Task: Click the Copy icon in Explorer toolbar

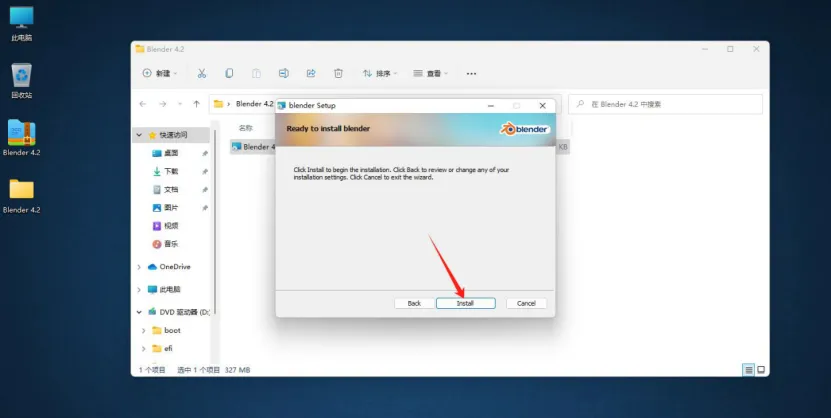Action: tap(229, 73)
